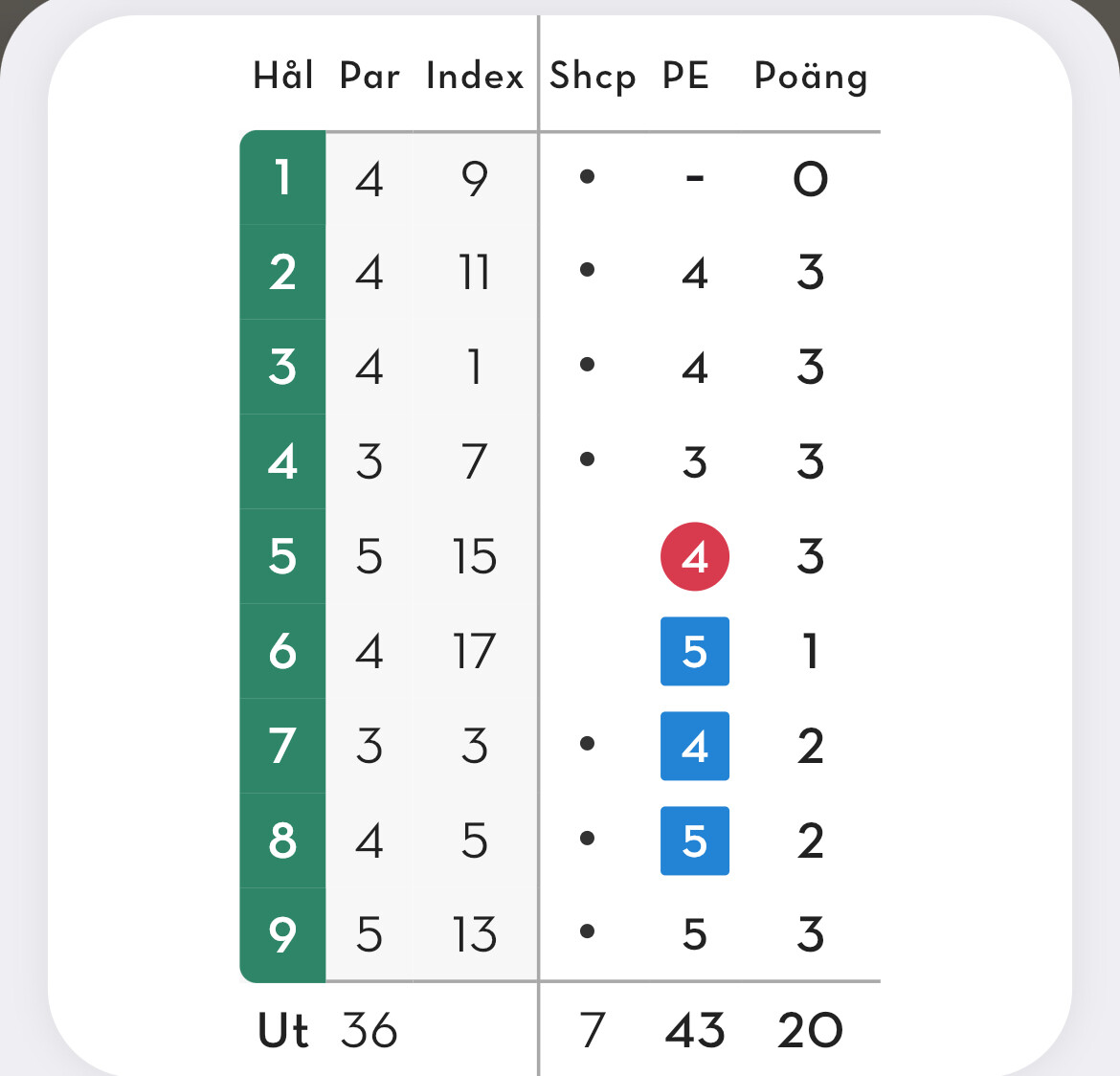Select the blue bogey score on hole 6
Viewport: 1120px width, 1076px height.
point(694,651)
